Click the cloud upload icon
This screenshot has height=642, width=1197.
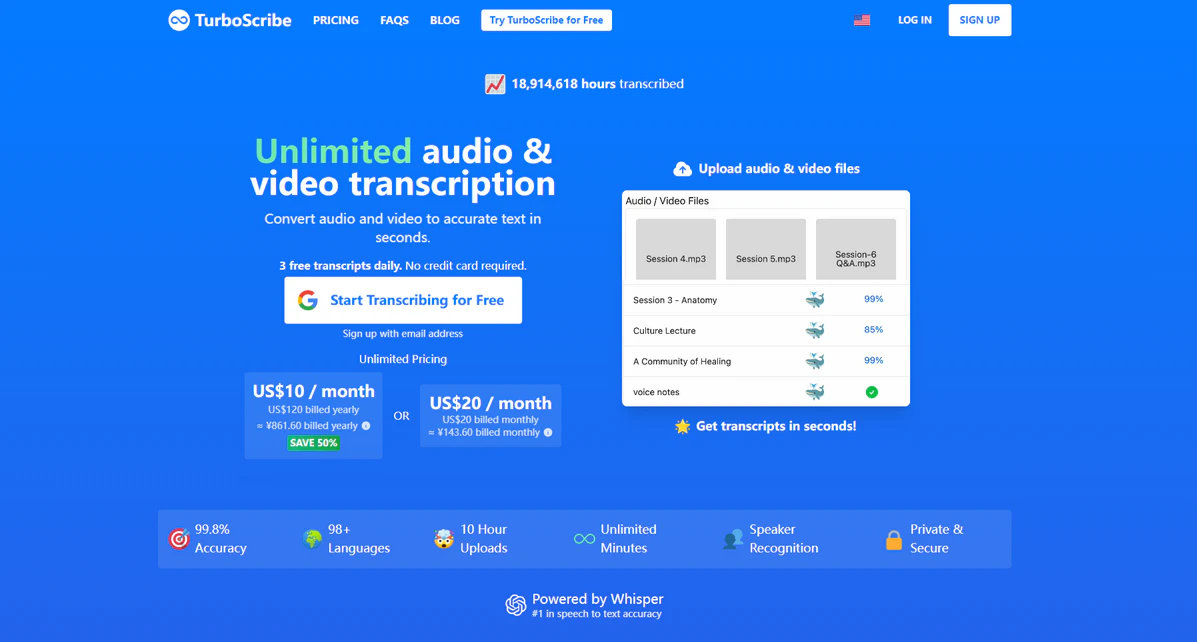tap(682, 169)
